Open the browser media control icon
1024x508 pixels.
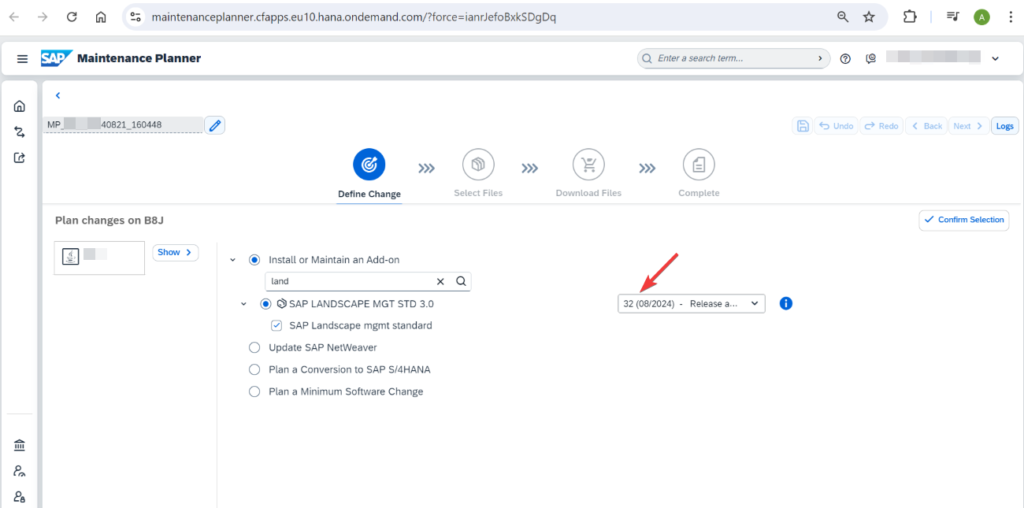pos(953,17)
